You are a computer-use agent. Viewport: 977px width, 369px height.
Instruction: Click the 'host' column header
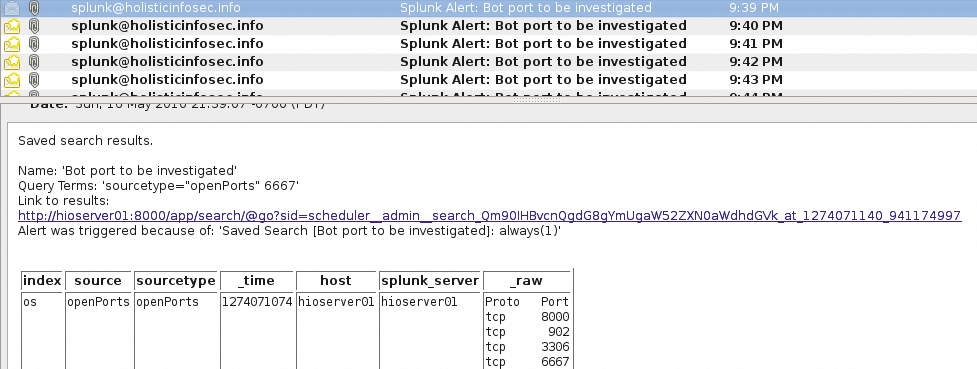click(336, 281)
